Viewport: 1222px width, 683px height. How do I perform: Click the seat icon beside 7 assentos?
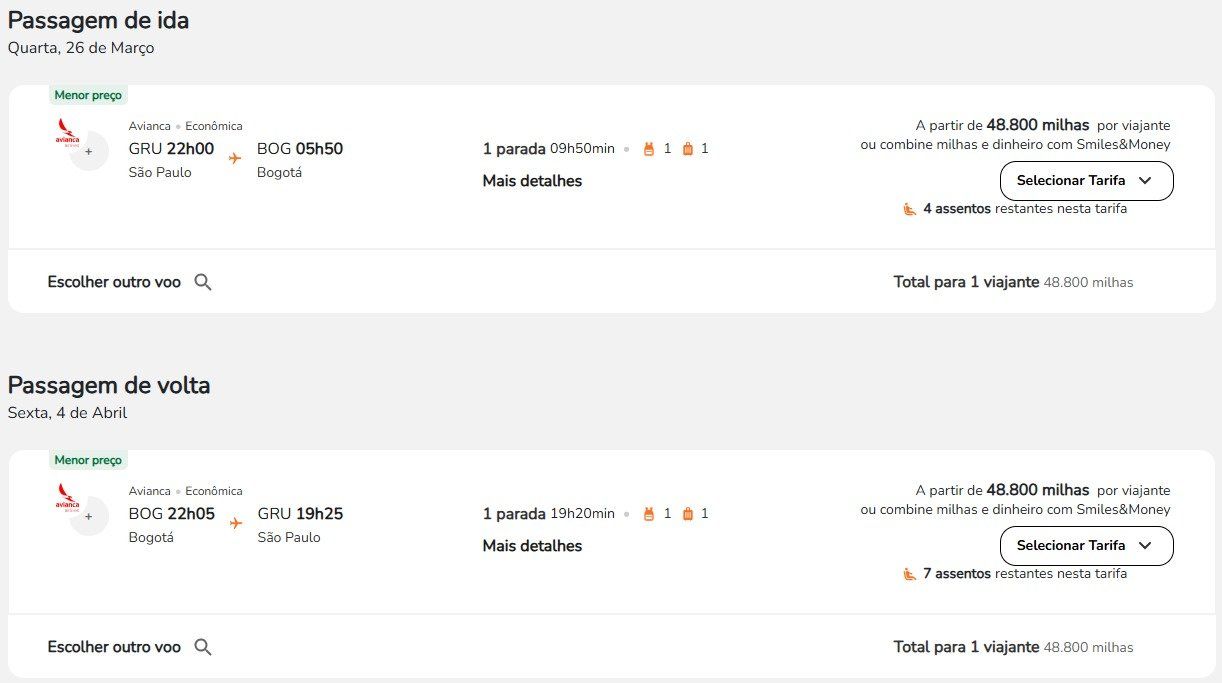pos(910,574)
